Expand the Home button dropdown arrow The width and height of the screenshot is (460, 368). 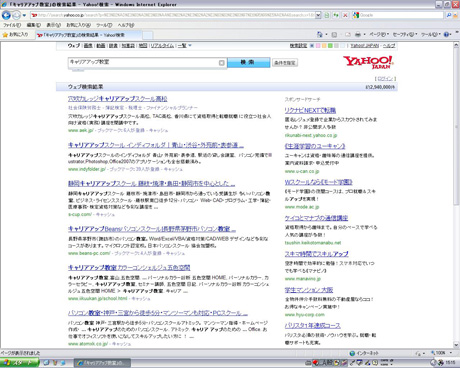[326, 35]
